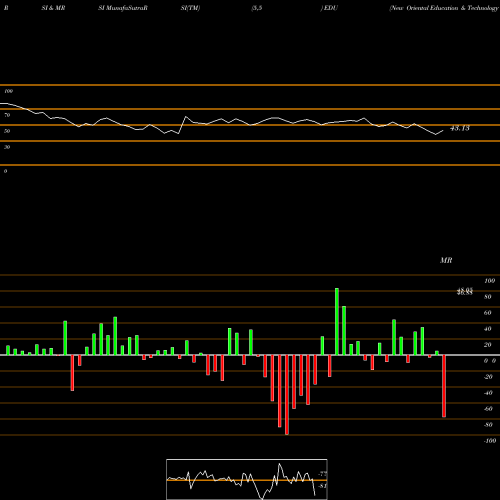Click the RSI axis label 50

[7, 131]
